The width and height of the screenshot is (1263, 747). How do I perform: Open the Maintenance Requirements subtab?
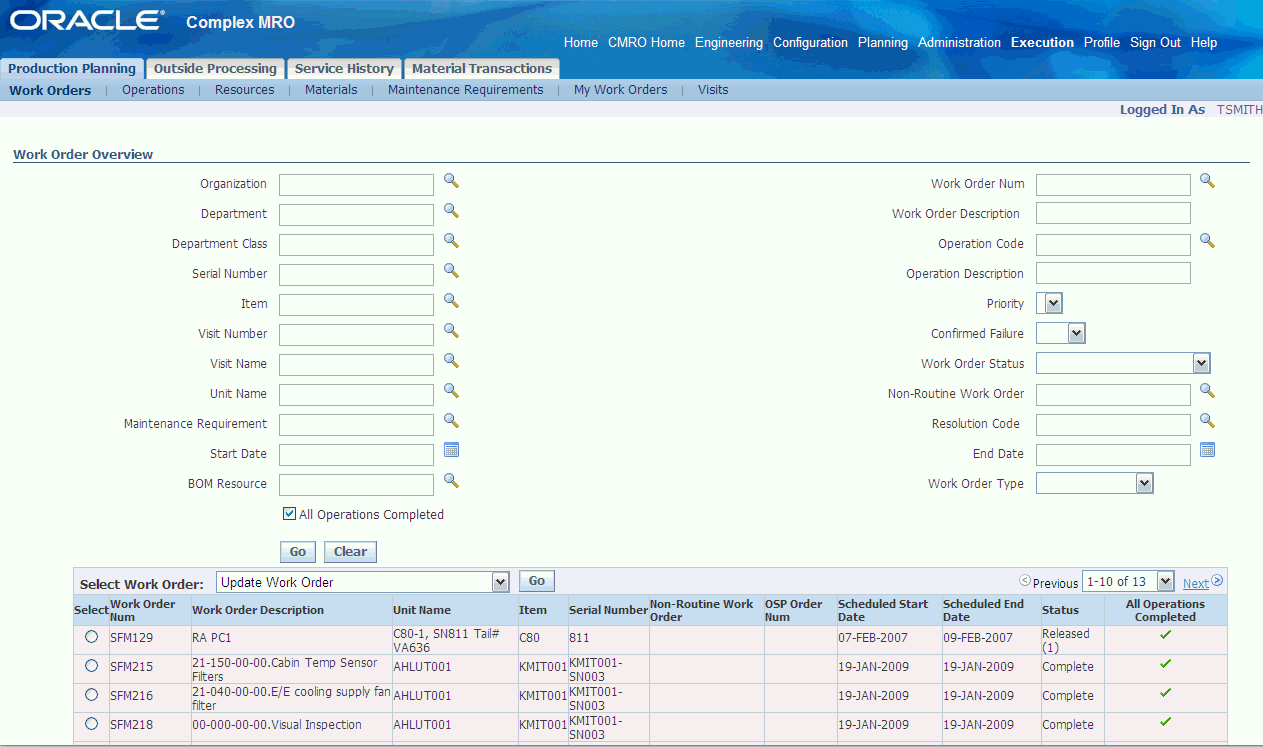465,90
